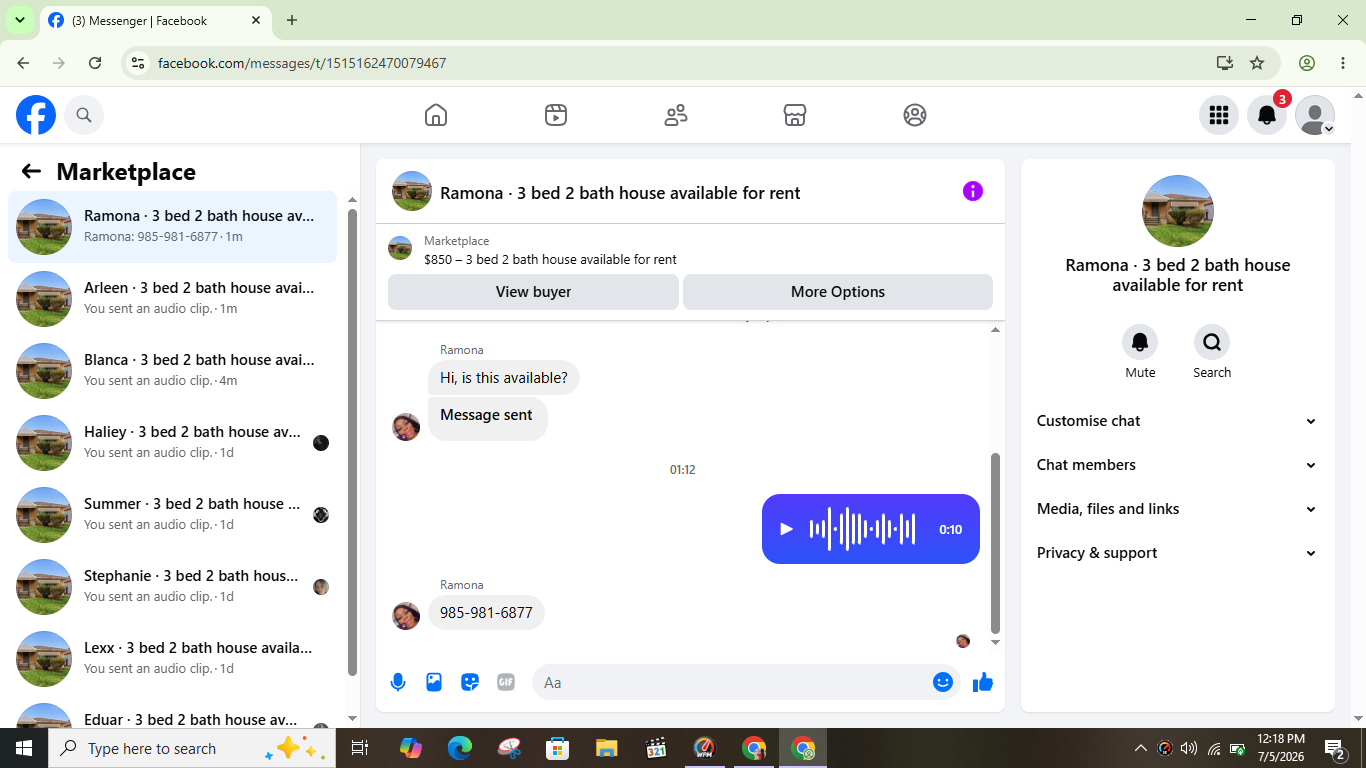Click the chat messages scrollbar thumb
Viewport: 1366px width, 768px height.
995,543
